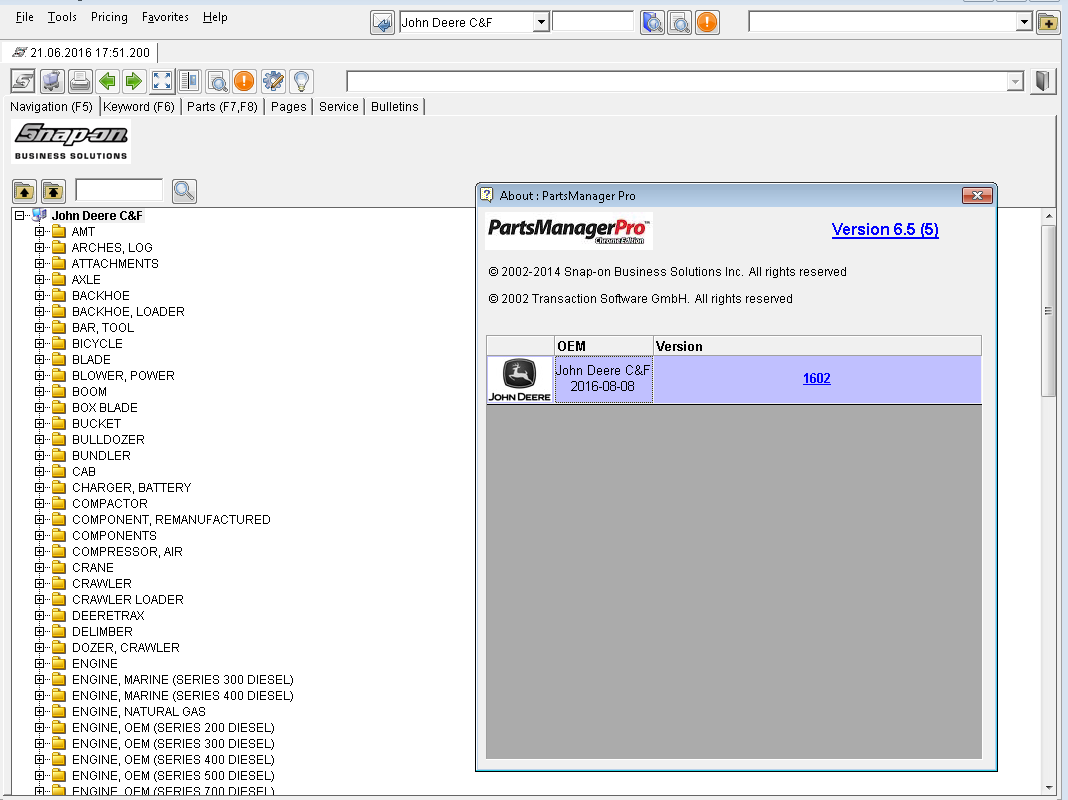Click the John Deere C&F 2016-08-08 cell

(603, 379)
